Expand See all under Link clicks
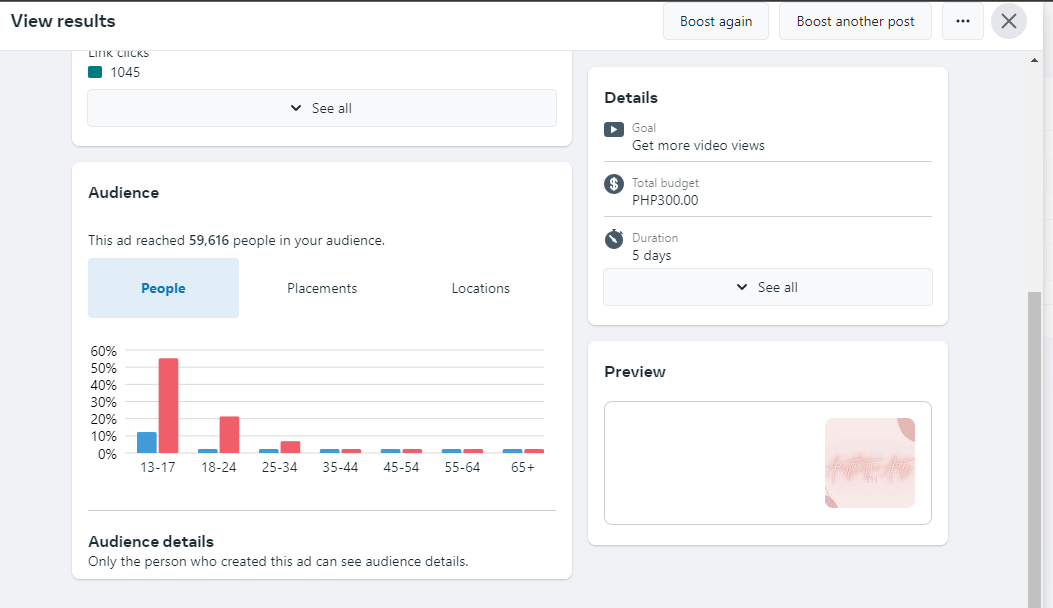 322,108
